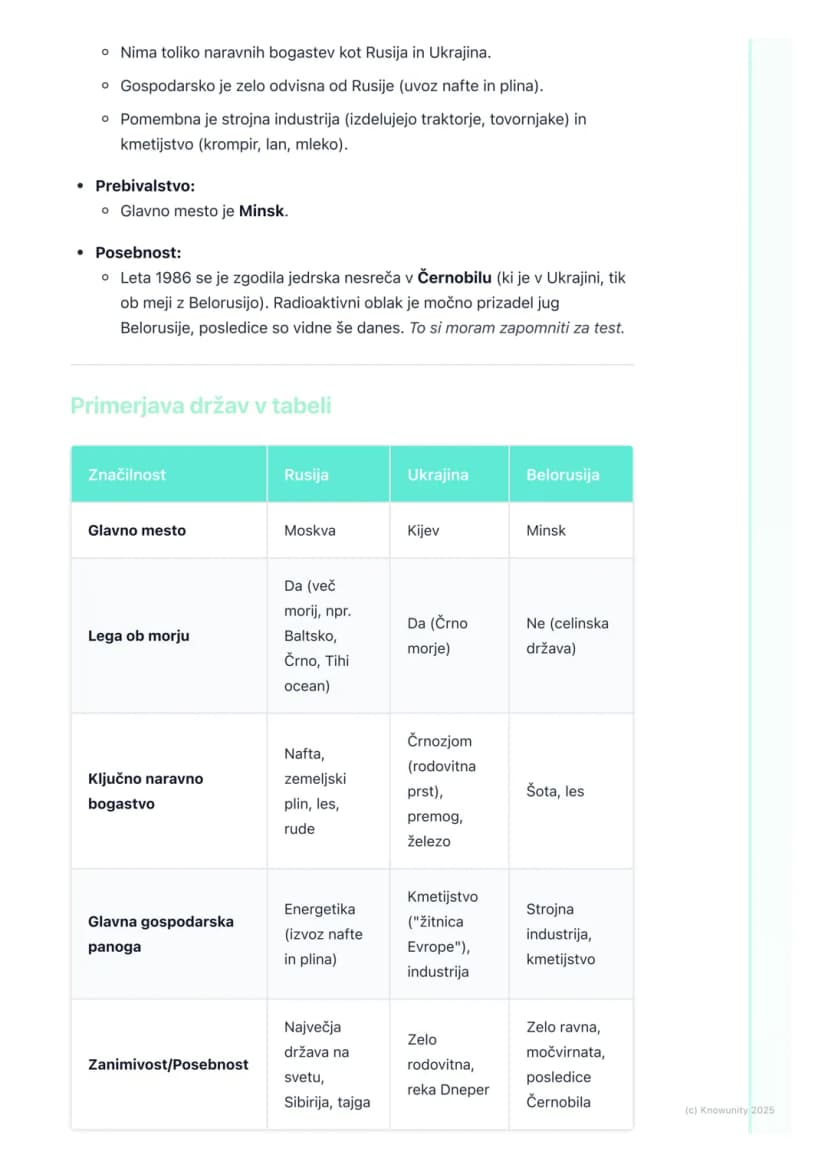Click the 'Ne (celinska država)' cell
The image size is (828, 1171).
pyautogui.click(x=567, y=636)
